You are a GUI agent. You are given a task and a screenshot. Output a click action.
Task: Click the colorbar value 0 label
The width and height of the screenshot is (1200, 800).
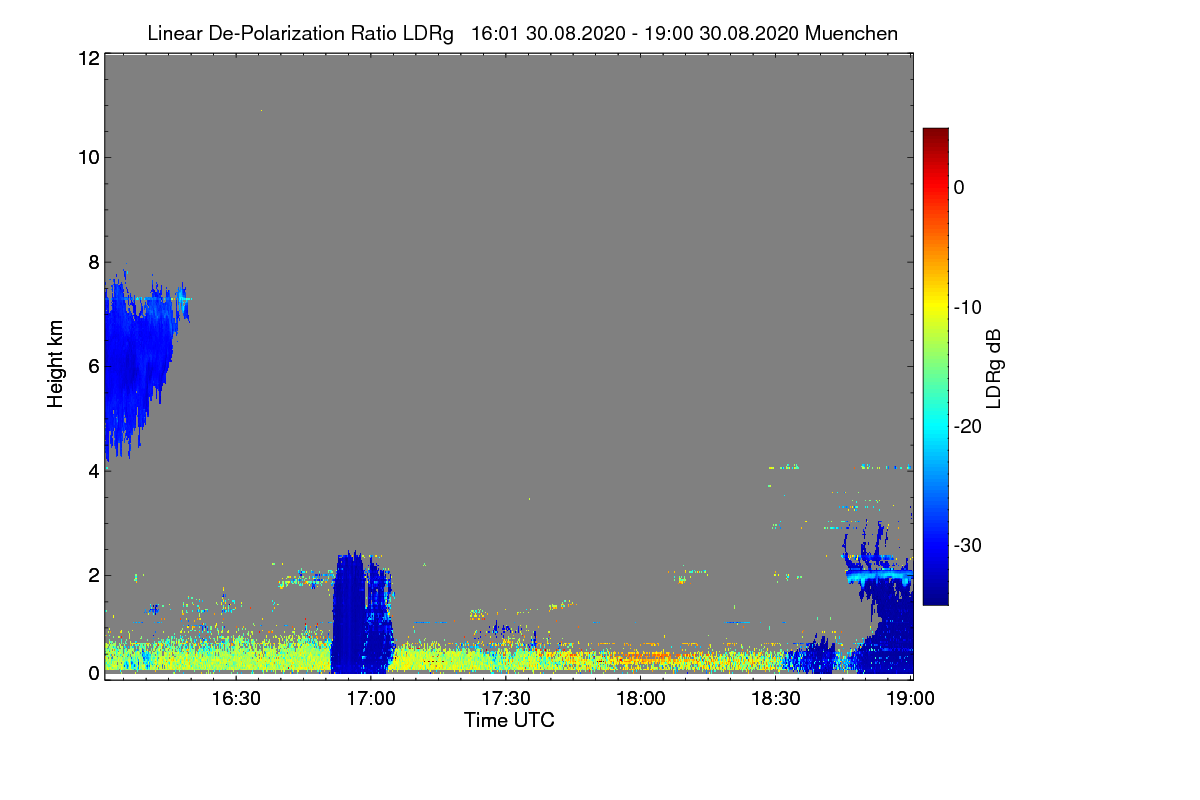[959, 187]
